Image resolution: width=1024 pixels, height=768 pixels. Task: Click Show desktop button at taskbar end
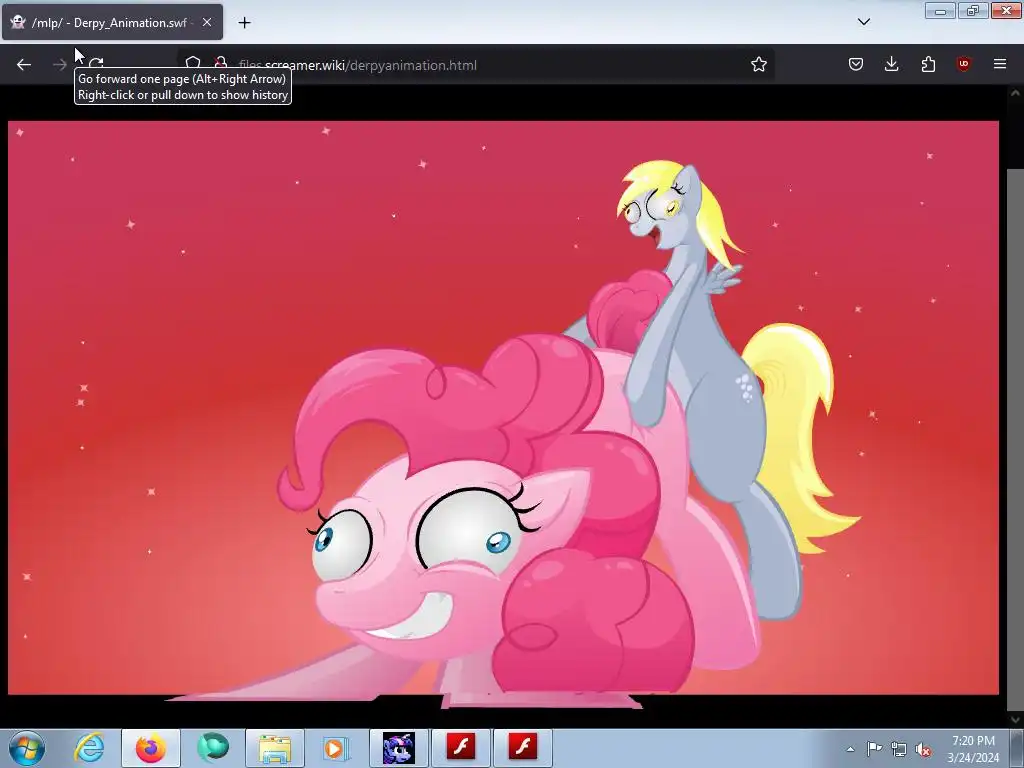tap(1017, 748)
